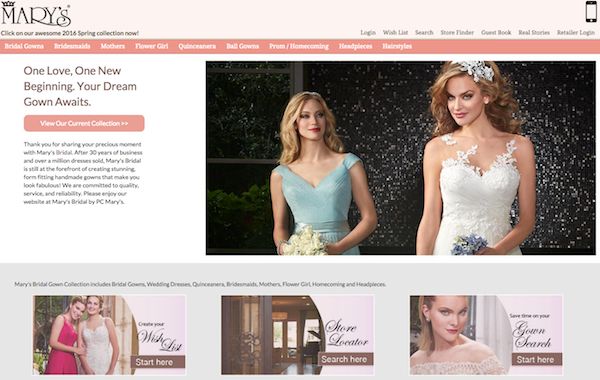600x380 pixels.
Task: Open the Retailer Login link
Action: (x=576, y=33)
